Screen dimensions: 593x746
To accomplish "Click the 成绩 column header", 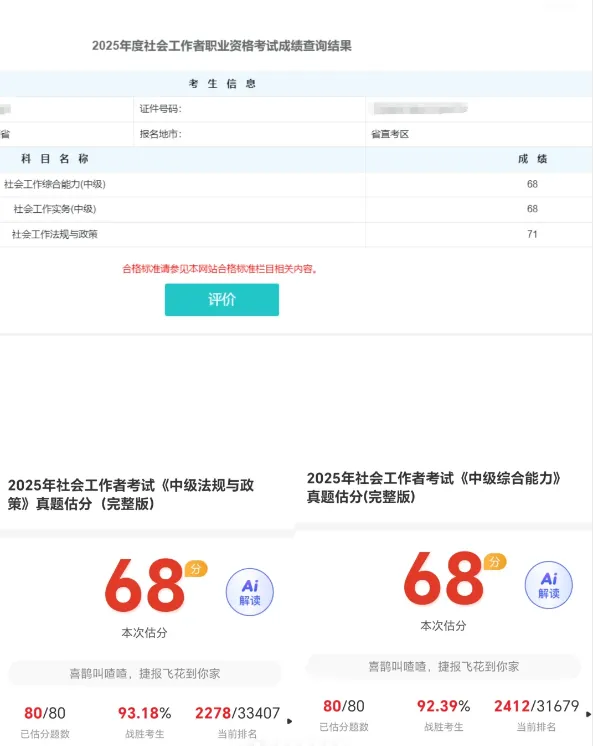I will coord(532,159).
